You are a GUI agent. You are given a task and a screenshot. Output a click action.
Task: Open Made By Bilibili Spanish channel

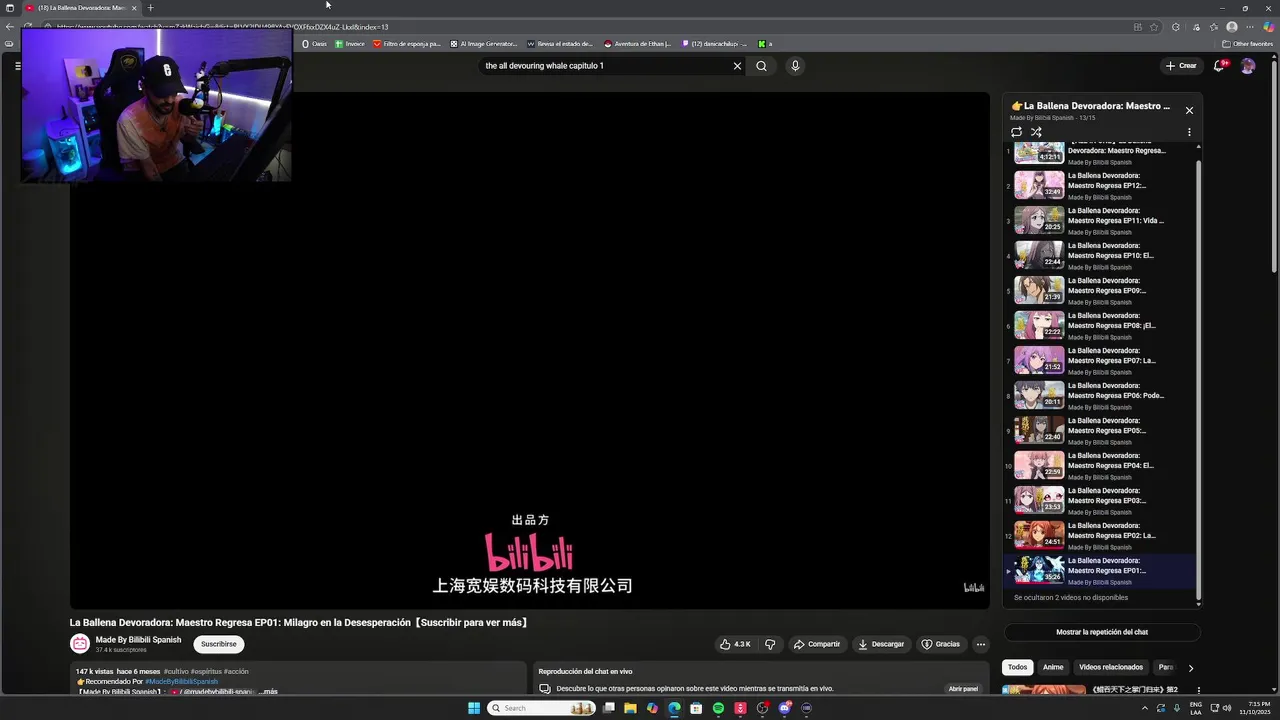(x=138, y=640)
